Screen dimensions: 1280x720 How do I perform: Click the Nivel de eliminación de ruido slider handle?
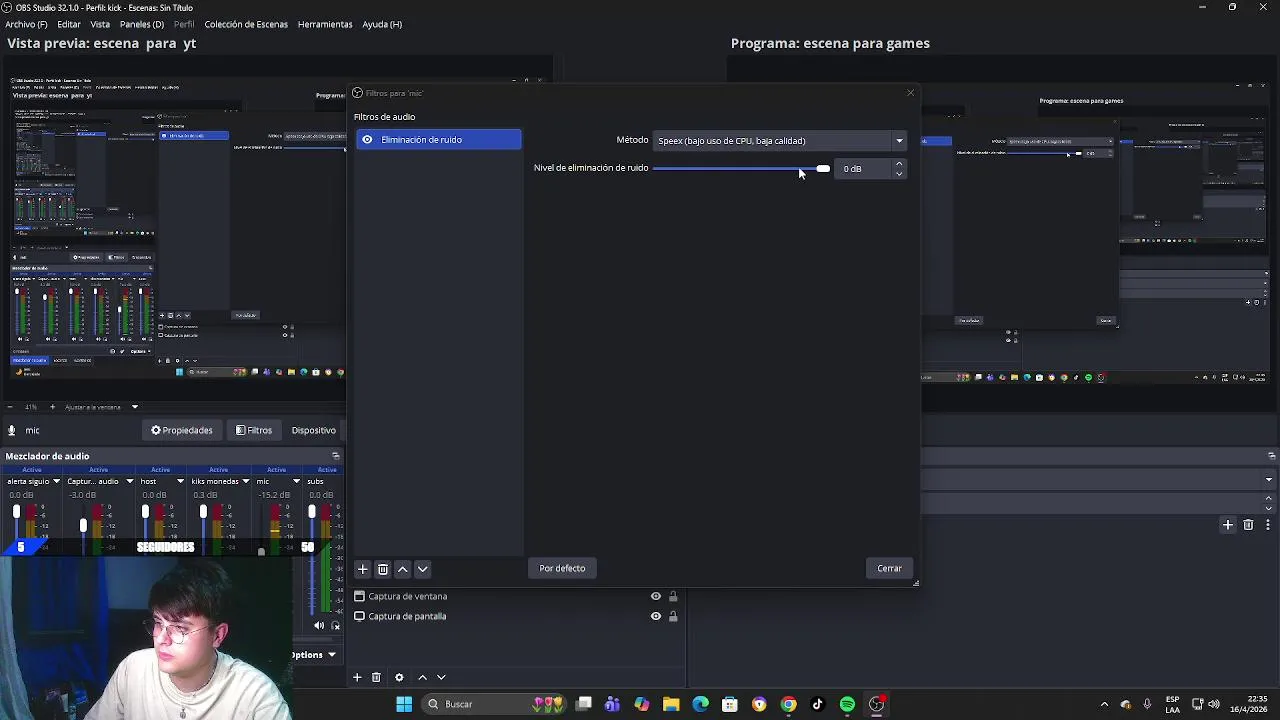pos(822,169)
